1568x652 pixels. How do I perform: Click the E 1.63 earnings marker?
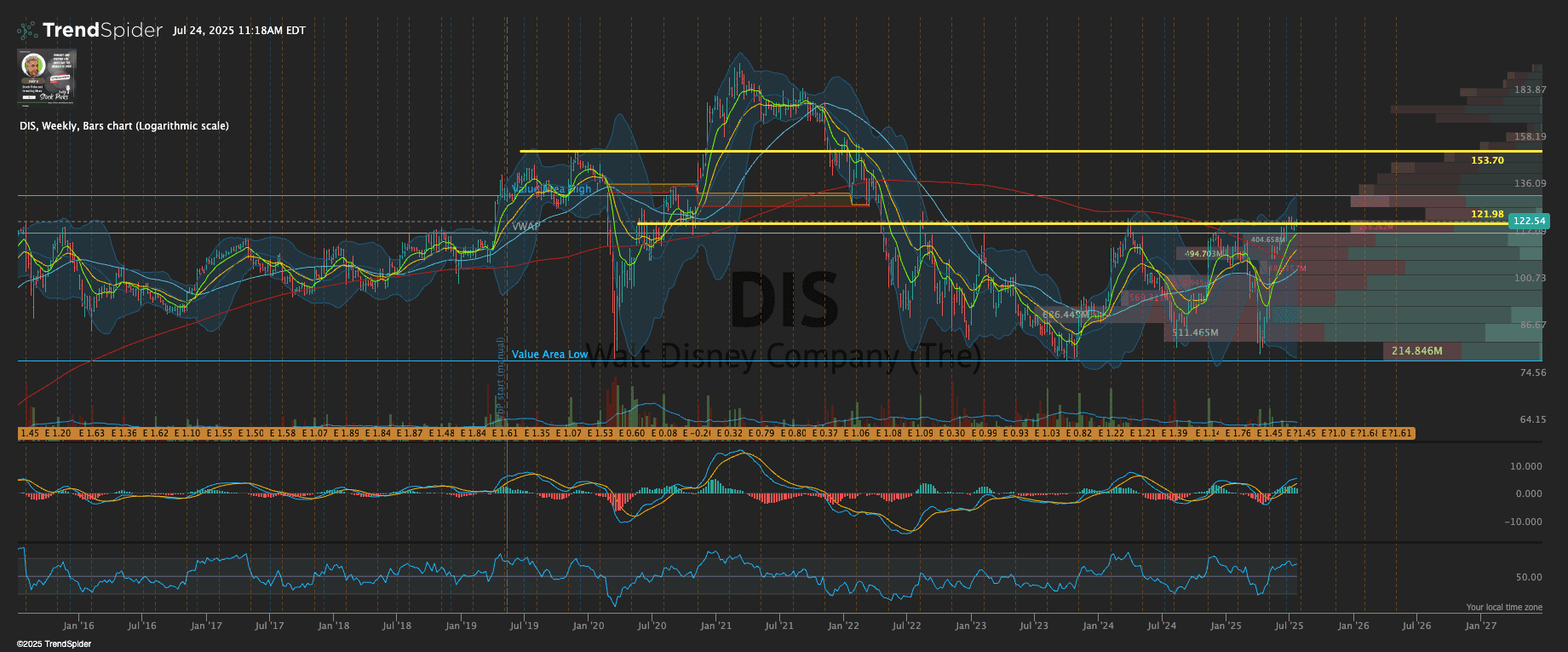[x=91, y=433]
